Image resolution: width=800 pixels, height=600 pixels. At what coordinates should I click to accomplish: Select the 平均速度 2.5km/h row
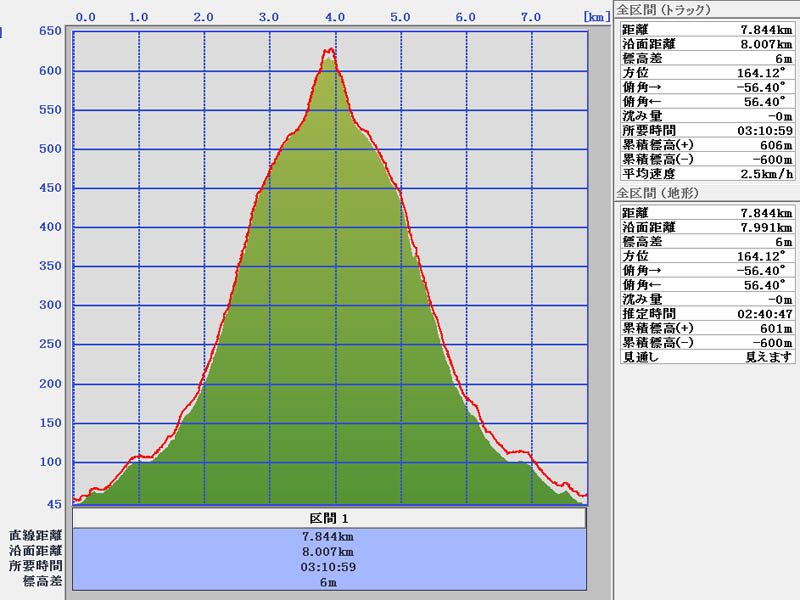[707, 173]
